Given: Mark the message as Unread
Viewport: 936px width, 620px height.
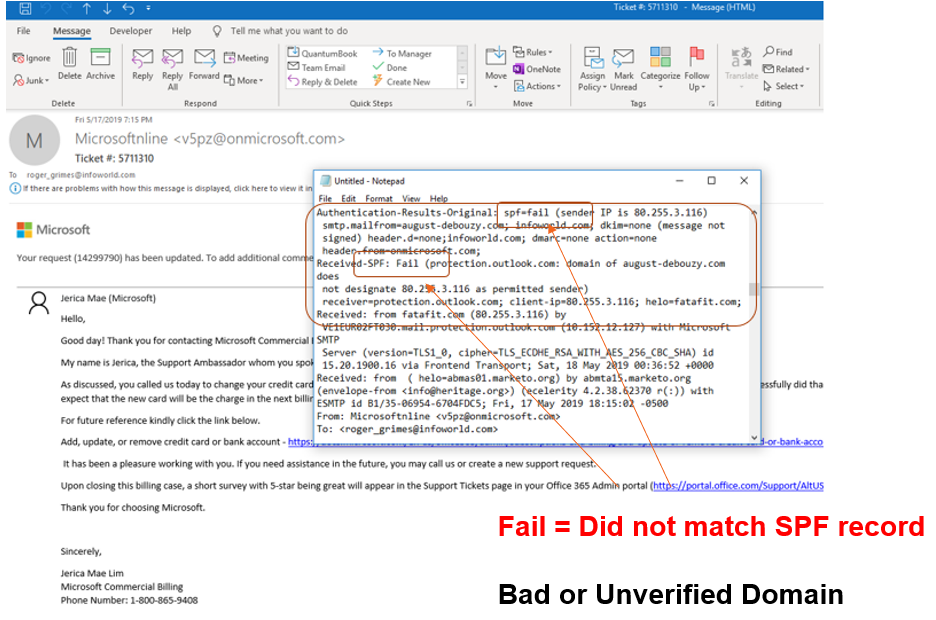Looking at the screenshot, I should pos(624,66).
